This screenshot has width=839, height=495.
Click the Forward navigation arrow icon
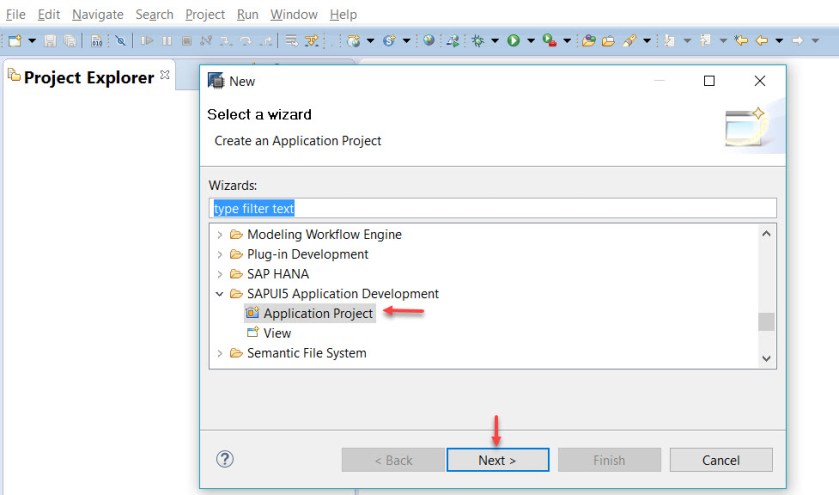point(798,41)
